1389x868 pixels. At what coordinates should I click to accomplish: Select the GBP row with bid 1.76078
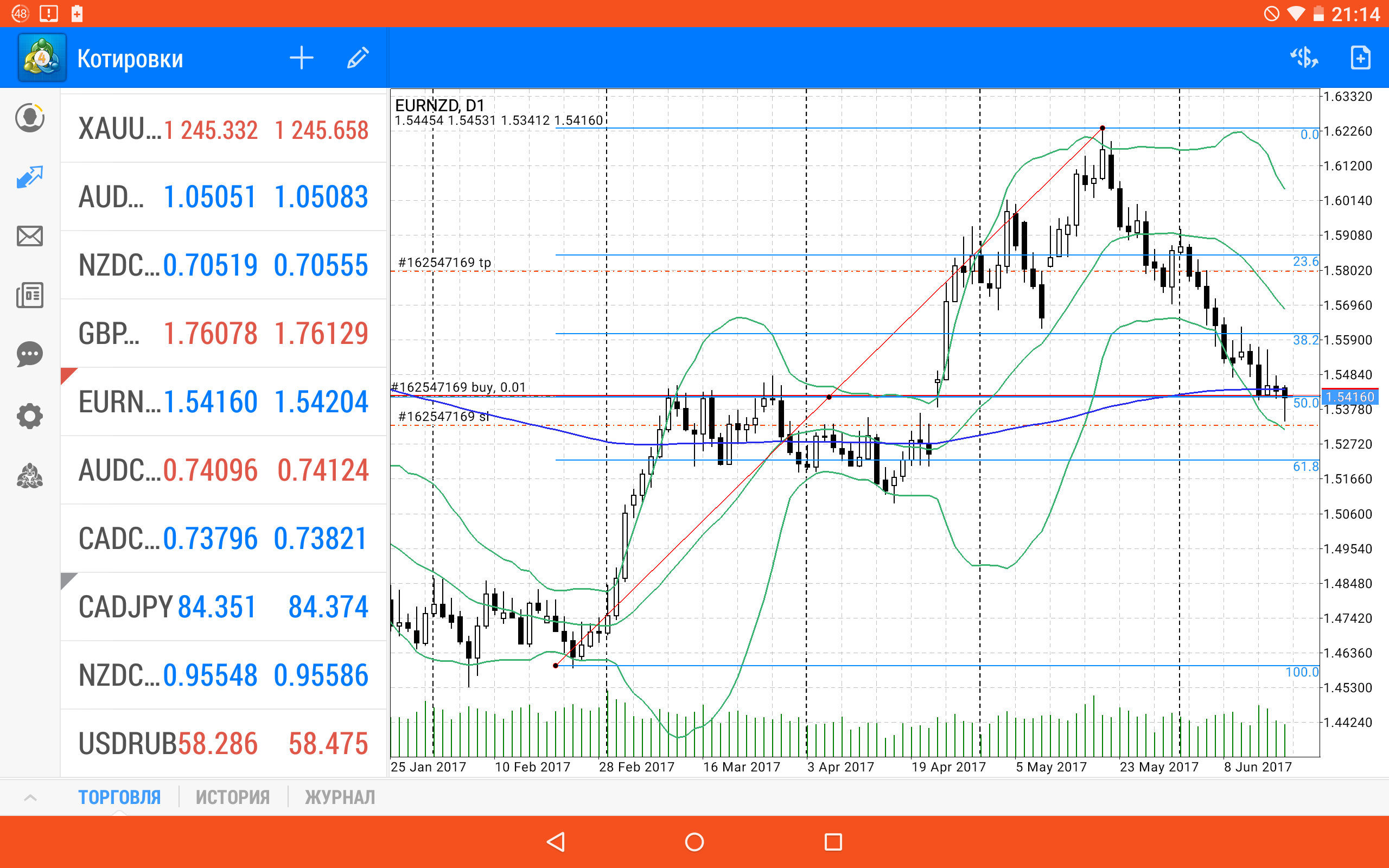point(224,334)
